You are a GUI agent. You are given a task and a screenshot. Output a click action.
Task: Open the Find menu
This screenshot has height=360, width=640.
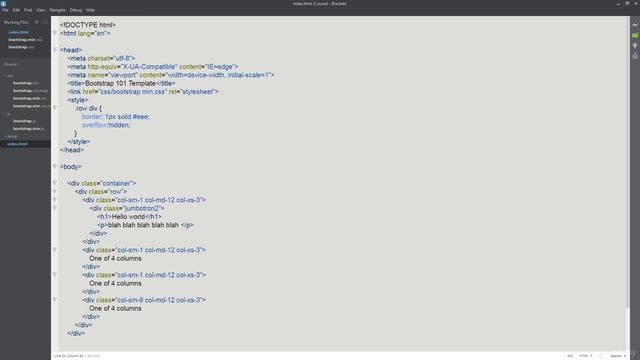pyautogui.click(x=28, y=10)
